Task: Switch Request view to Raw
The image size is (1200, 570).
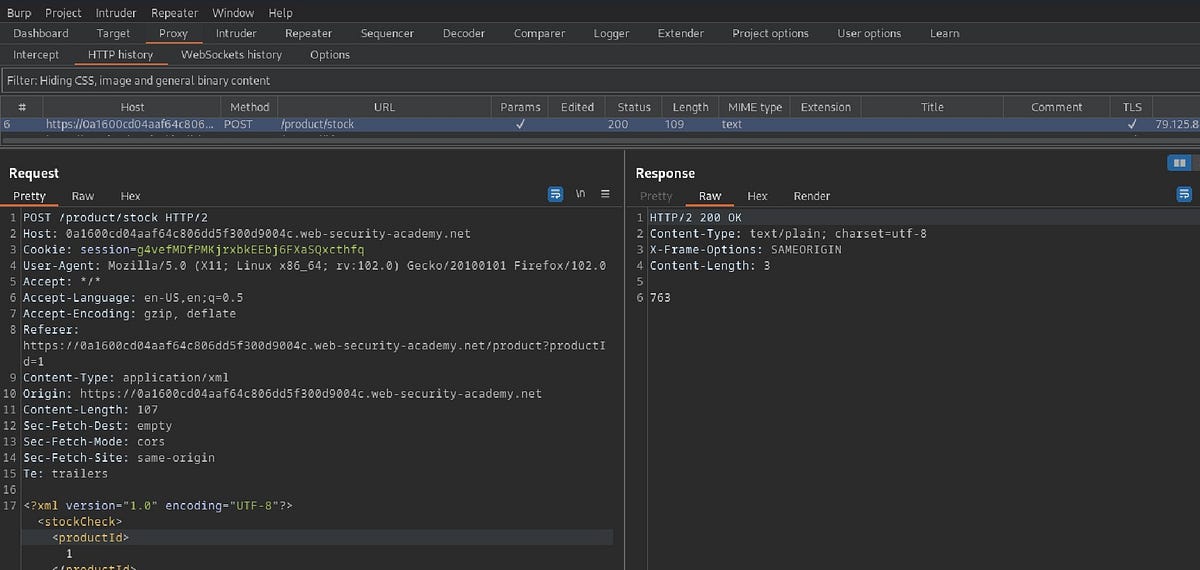Action: point(82,196)
